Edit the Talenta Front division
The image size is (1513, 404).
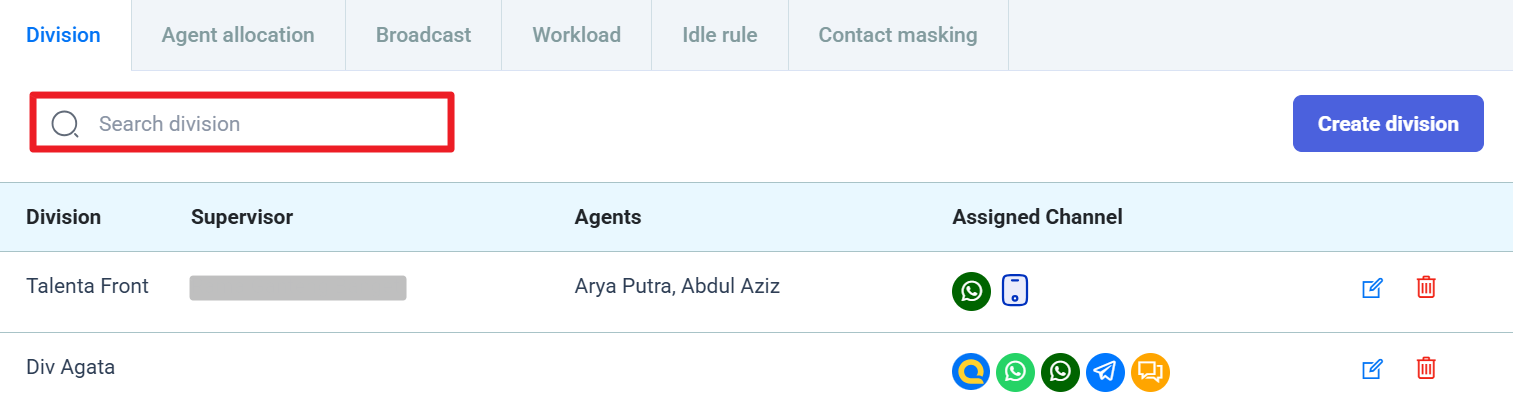1372,288
